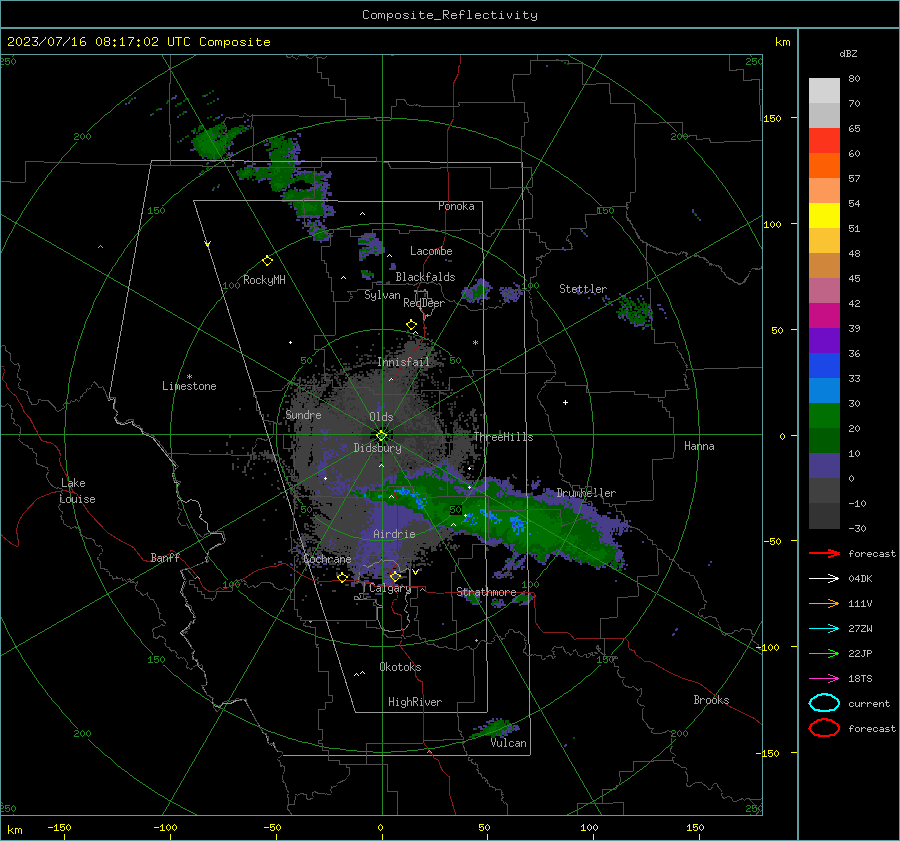Click the white 04DK arrow icon

tap(824, 579)
